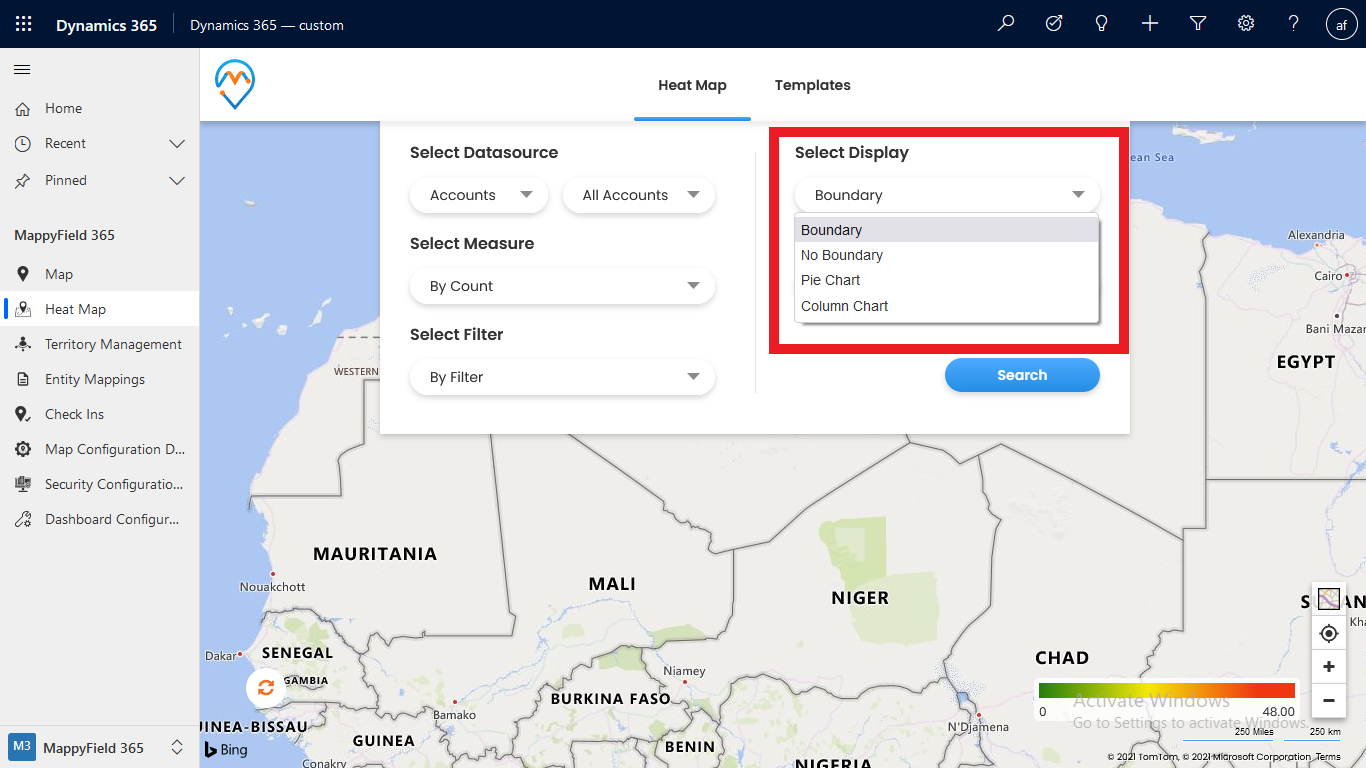Click 'Dynamics 365 — custom' app name
This screenshot has width=1366, height=768.
click(x=267, y=25)
